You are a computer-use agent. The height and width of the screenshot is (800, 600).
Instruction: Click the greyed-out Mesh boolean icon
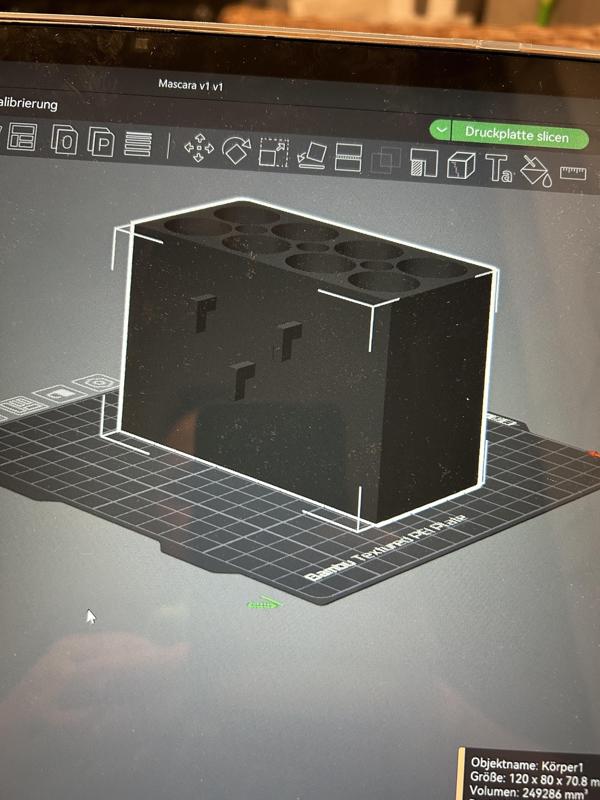click(386, 160)
